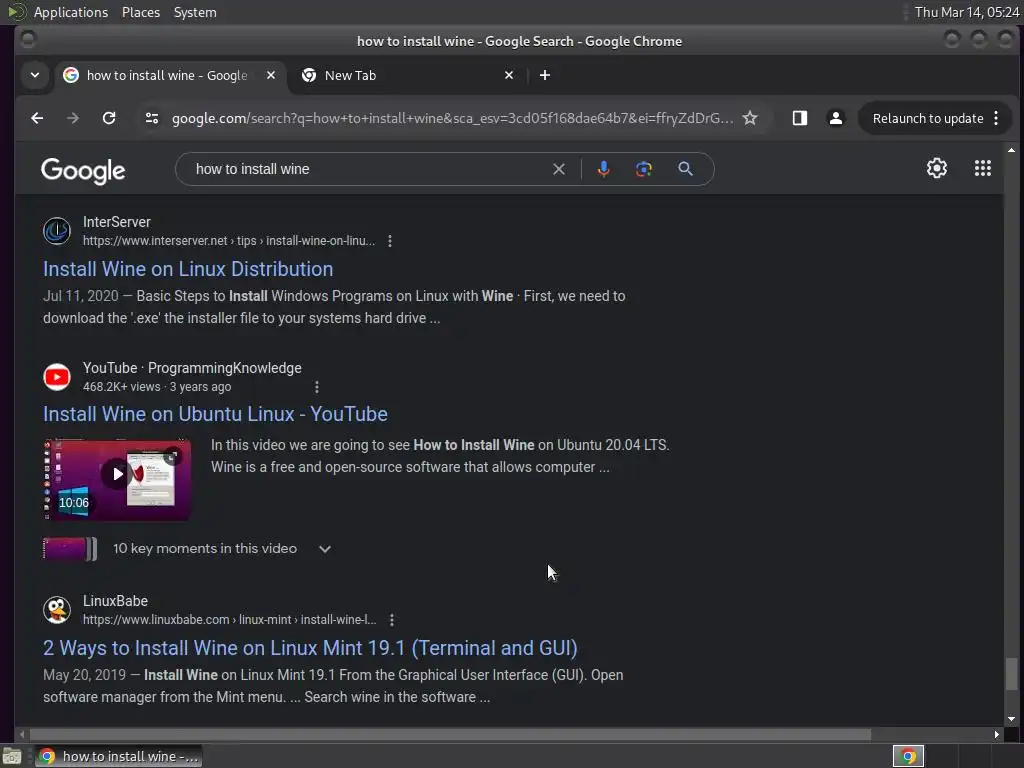This screenshot has height=768, width=1024.
Task: Click the LinuxBabe penguin favicon
Action: pyautogui.click(x=57, y=610)
